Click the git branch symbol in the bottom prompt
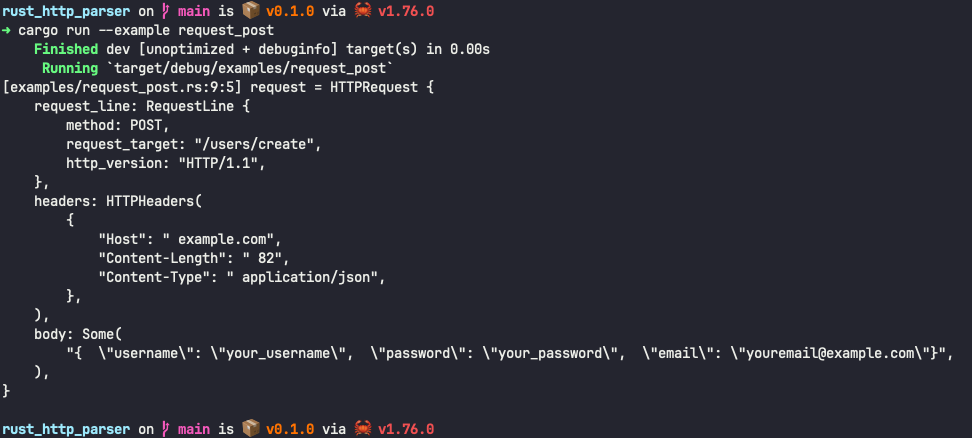 pyautogui.click(x=165, y=429)
